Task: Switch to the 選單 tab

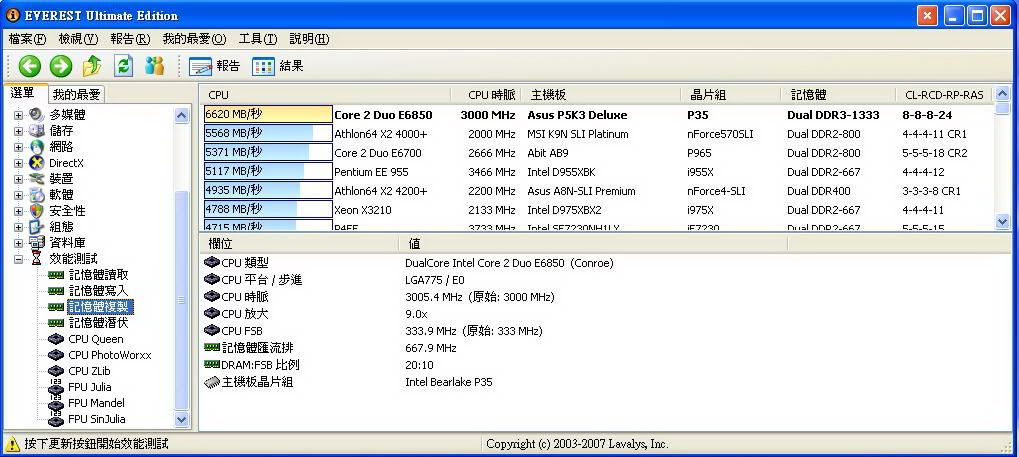Action: 23,93
